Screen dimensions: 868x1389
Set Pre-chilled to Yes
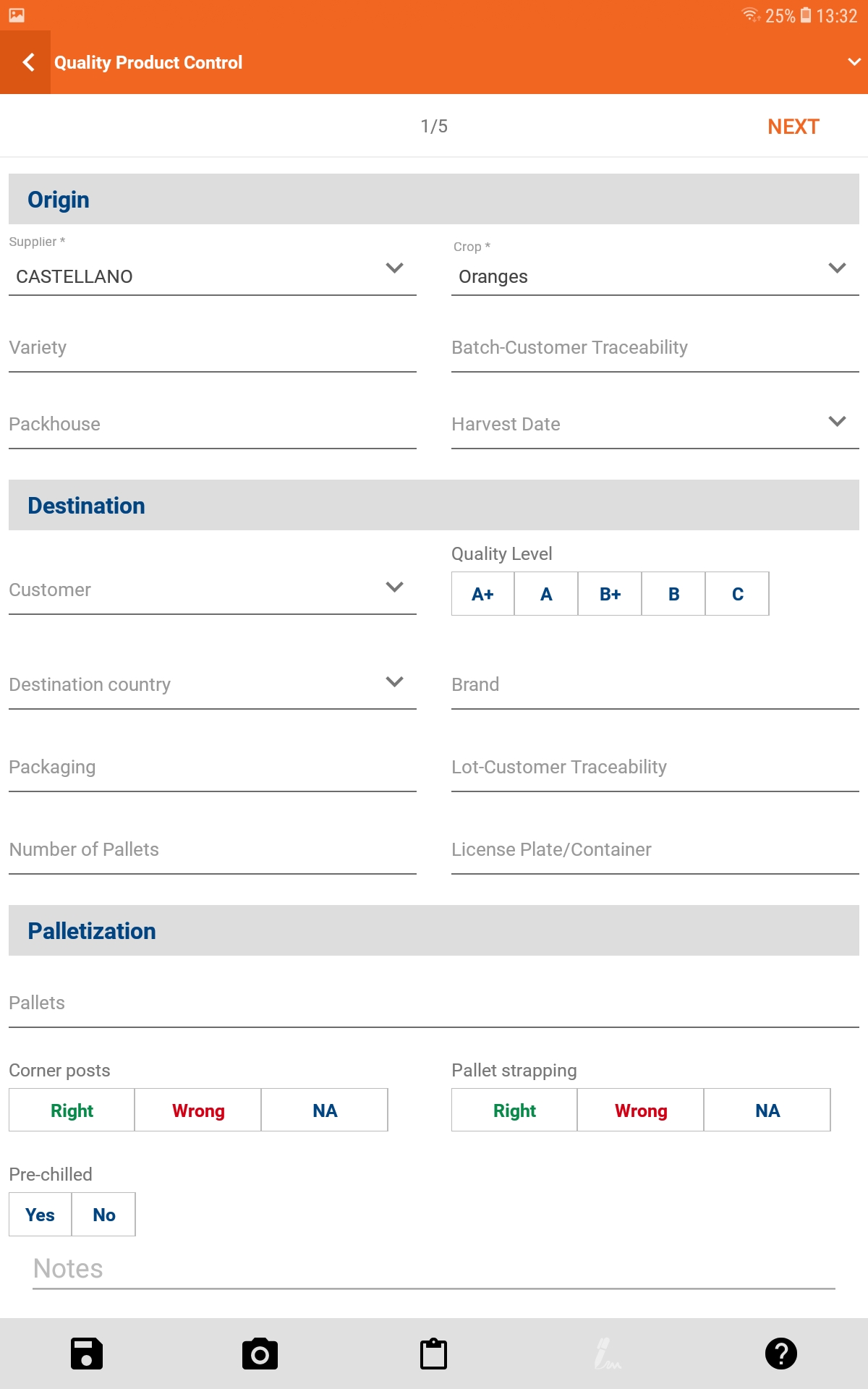coord(40,1215)
